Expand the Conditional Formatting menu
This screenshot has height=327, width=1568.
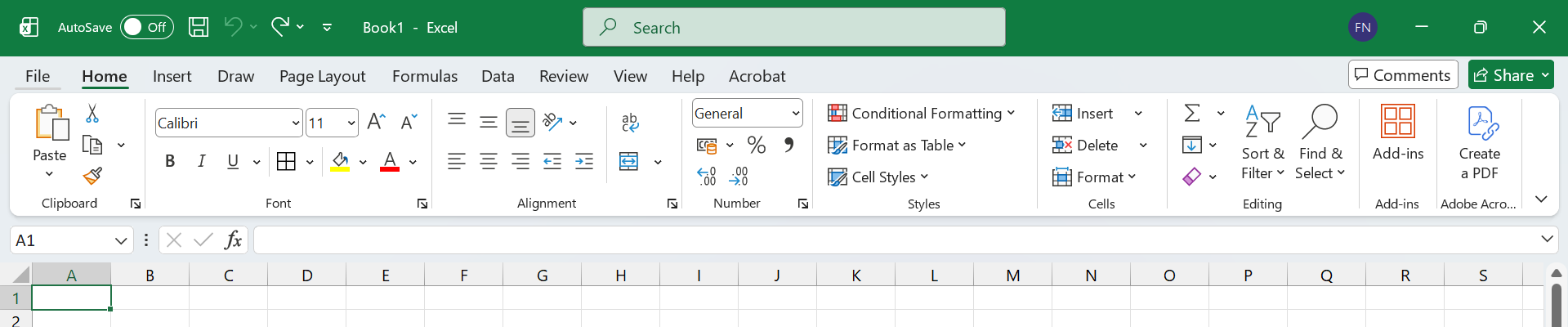tap(921, 114)
